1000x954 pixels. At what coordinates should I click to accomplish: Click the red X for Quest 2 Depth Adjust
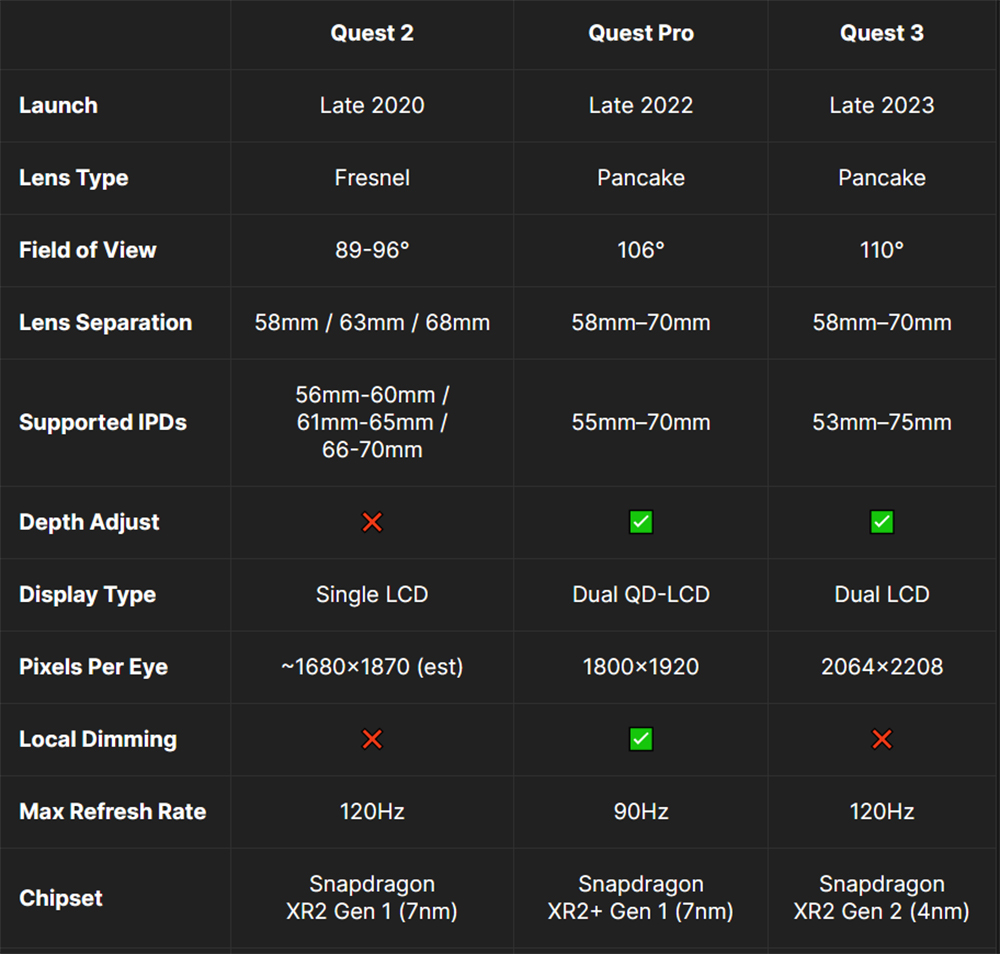coord(372,522)
